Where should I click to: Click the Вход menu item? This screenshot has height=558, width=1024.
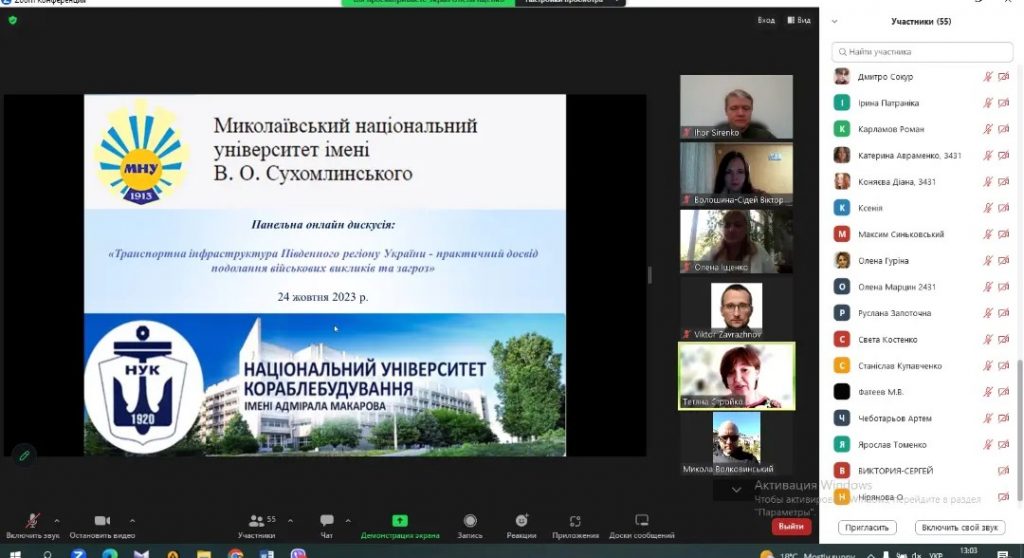766,20
